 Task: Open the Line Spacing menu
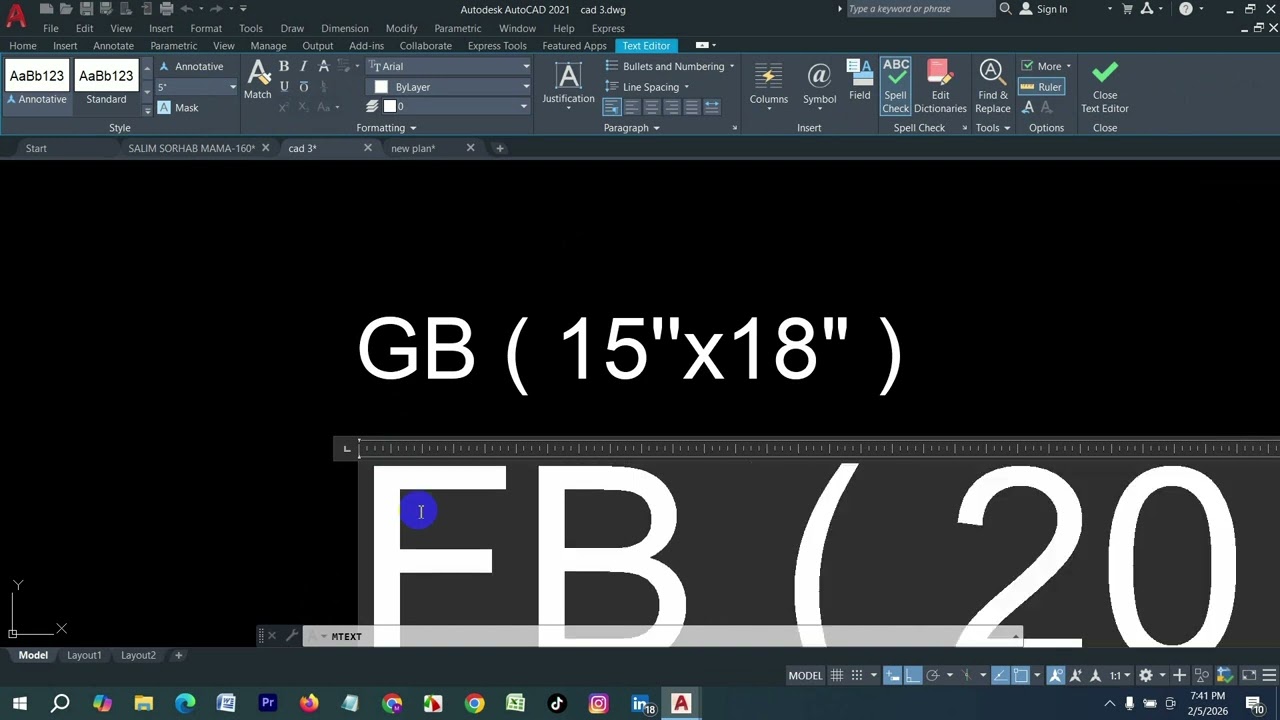647,87
